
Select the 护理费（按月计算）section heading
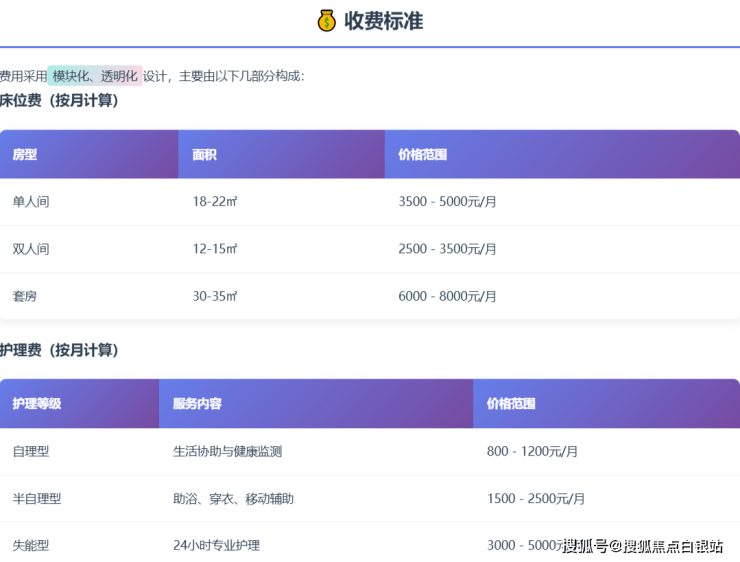pyautogui.click(x=59, y=350)
